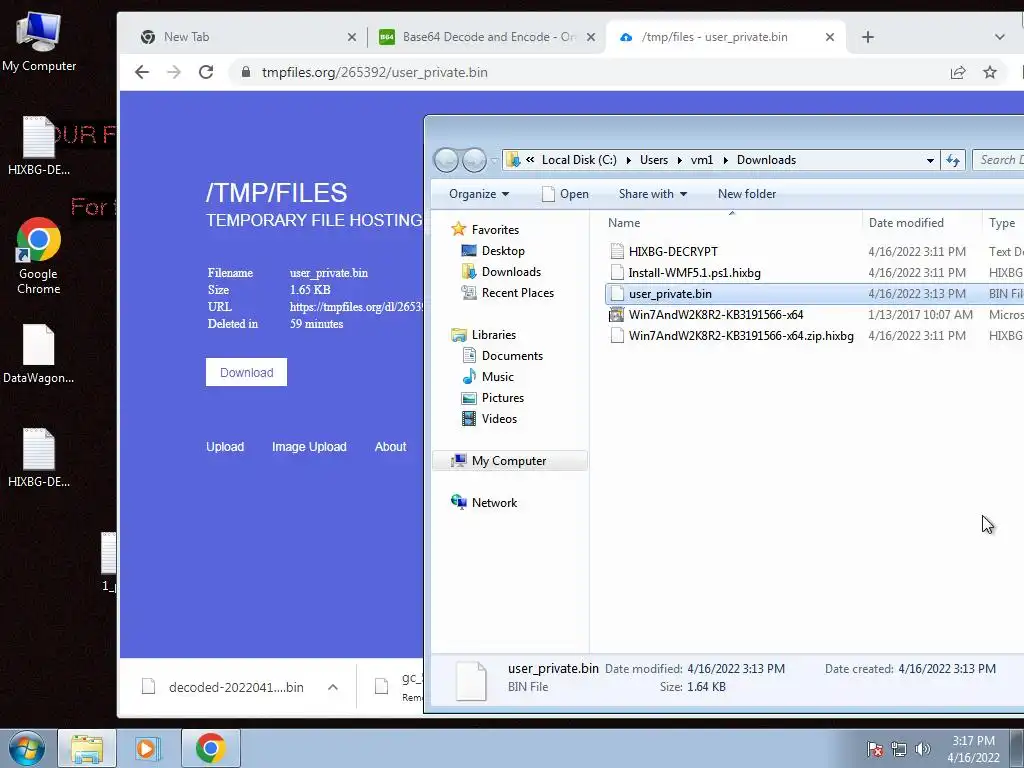This screenshot has height=768, width=1024.
Task: Open My Computer desktop icon
Action: pos(39,42)
